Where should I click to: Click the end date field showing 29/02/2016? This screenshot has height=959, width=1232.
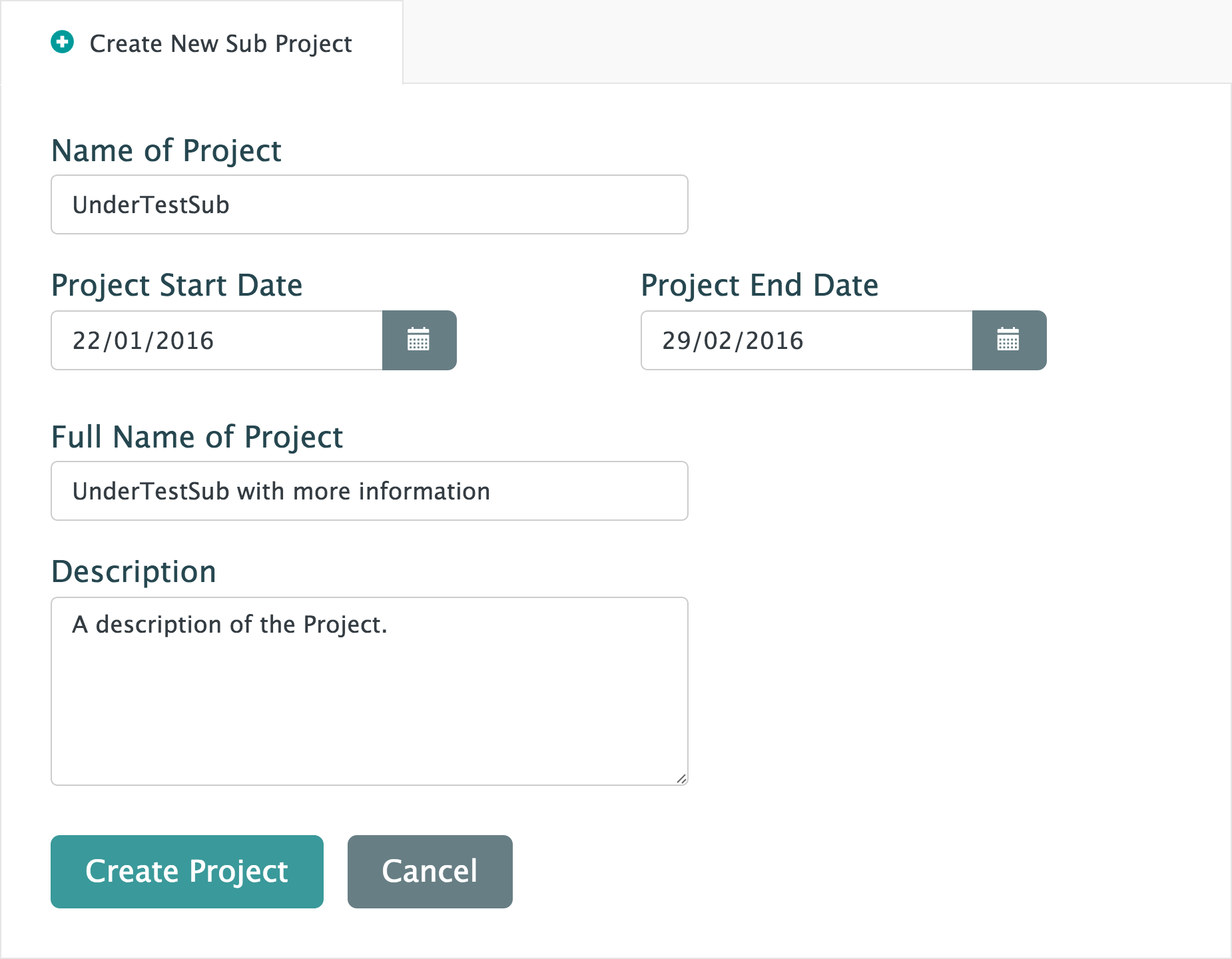pyautogui.click(x=806, y=340)
